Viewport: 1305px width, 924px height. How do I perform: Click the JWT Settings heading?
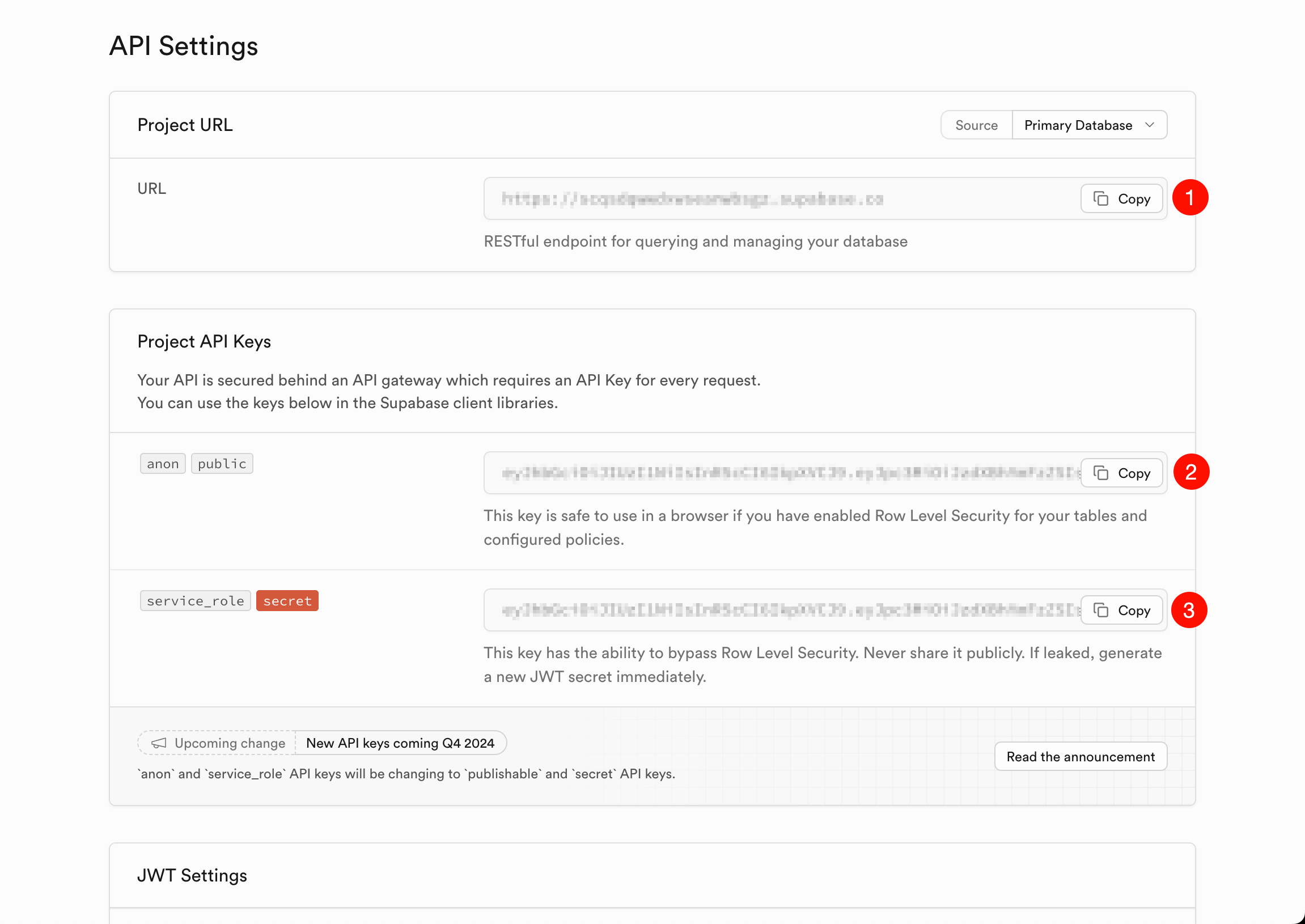click(x=192, y=875)
